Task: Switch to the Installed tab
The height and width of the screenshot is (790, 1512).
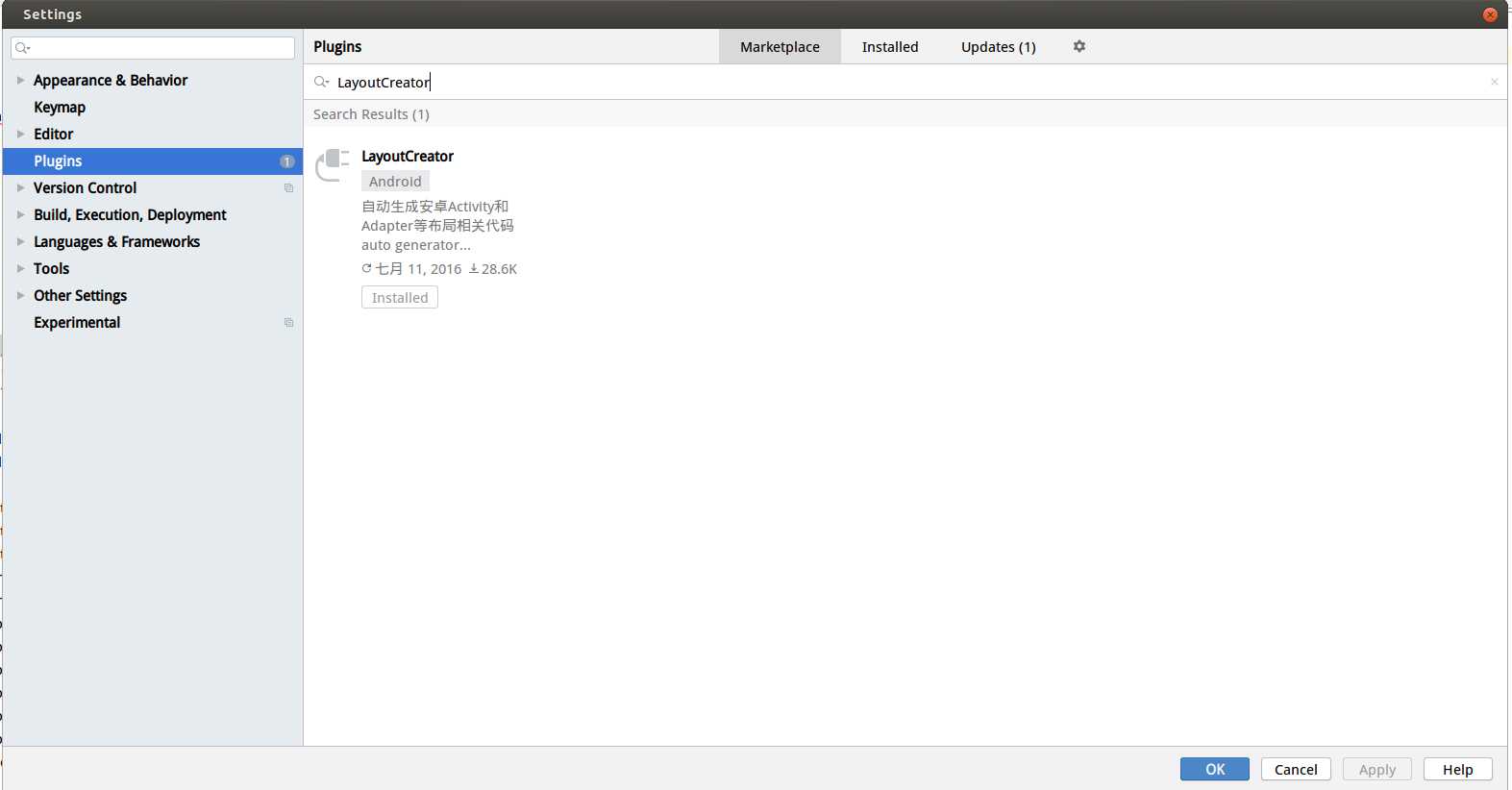Action: click(x=890, y=46)
